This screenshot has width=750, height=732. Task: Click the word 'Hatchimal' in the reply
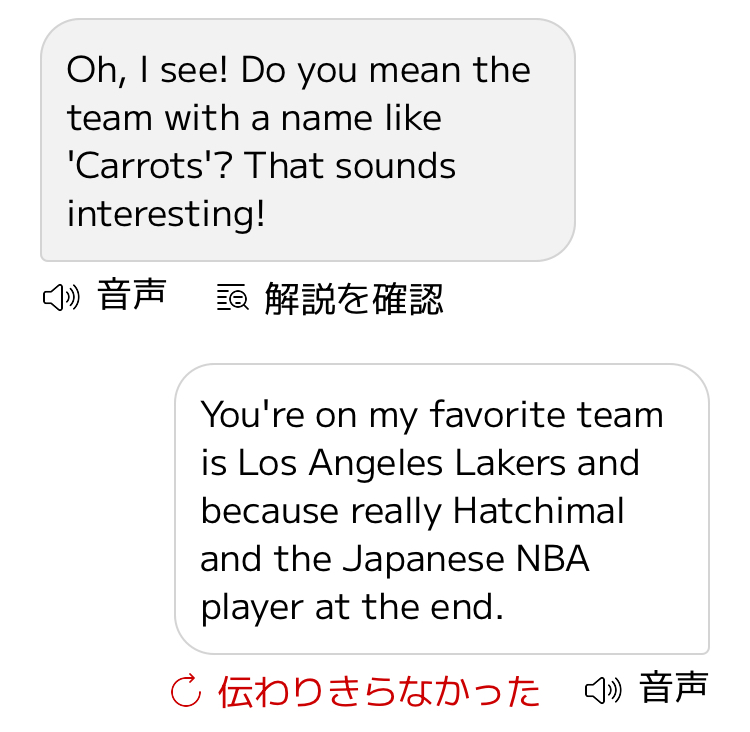point(538,511)
